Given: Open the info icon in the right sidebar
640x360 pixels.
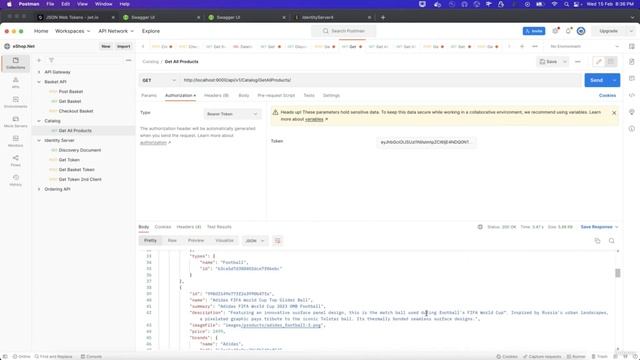Looking at the screenshot, I should 632,129.
